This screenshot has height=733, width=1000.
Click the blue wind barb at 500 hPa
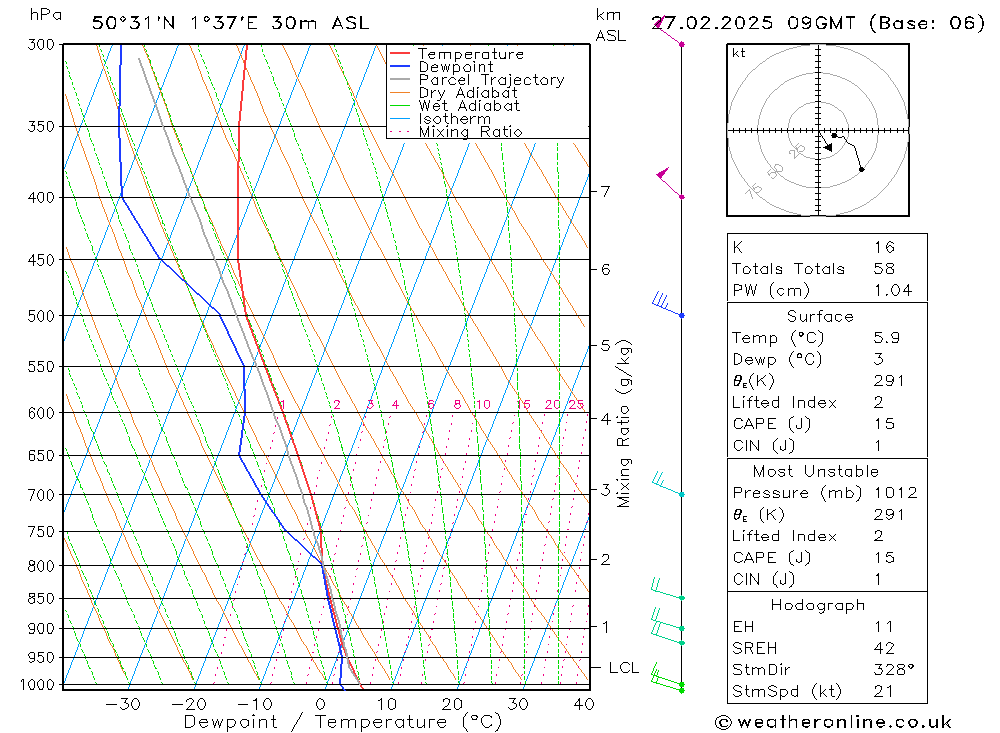668,305
